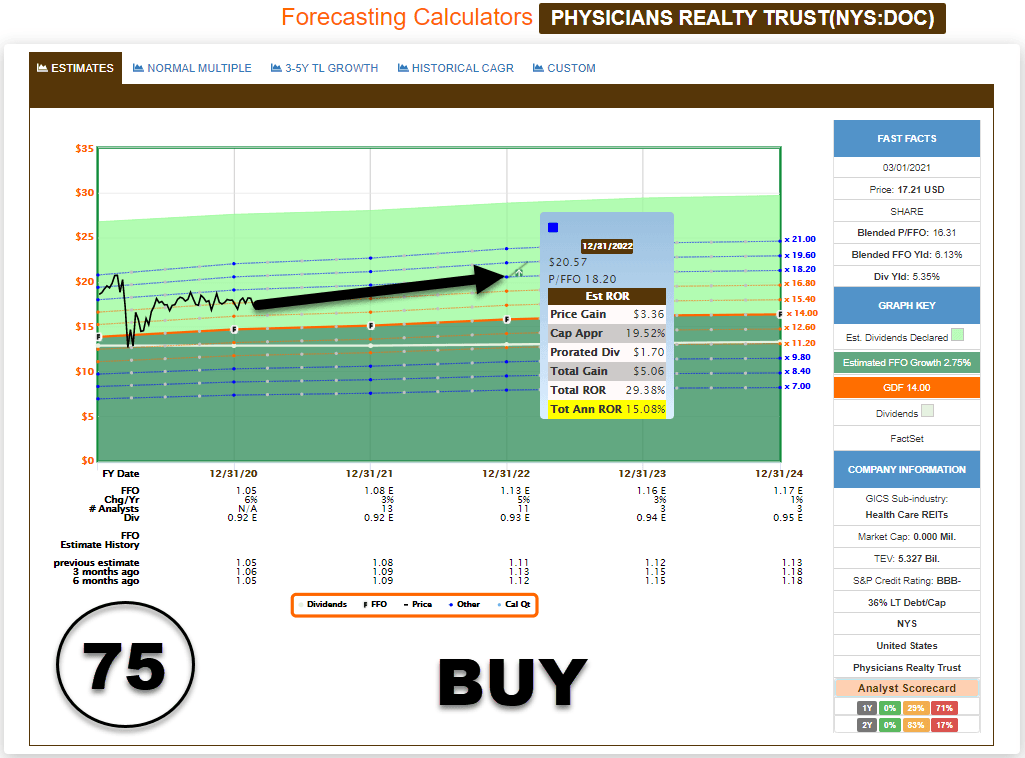The height and width of the screenshot is (758, 1025).
Task: Click the 1.13 E FFO estimate value
Action: (515, 491)
